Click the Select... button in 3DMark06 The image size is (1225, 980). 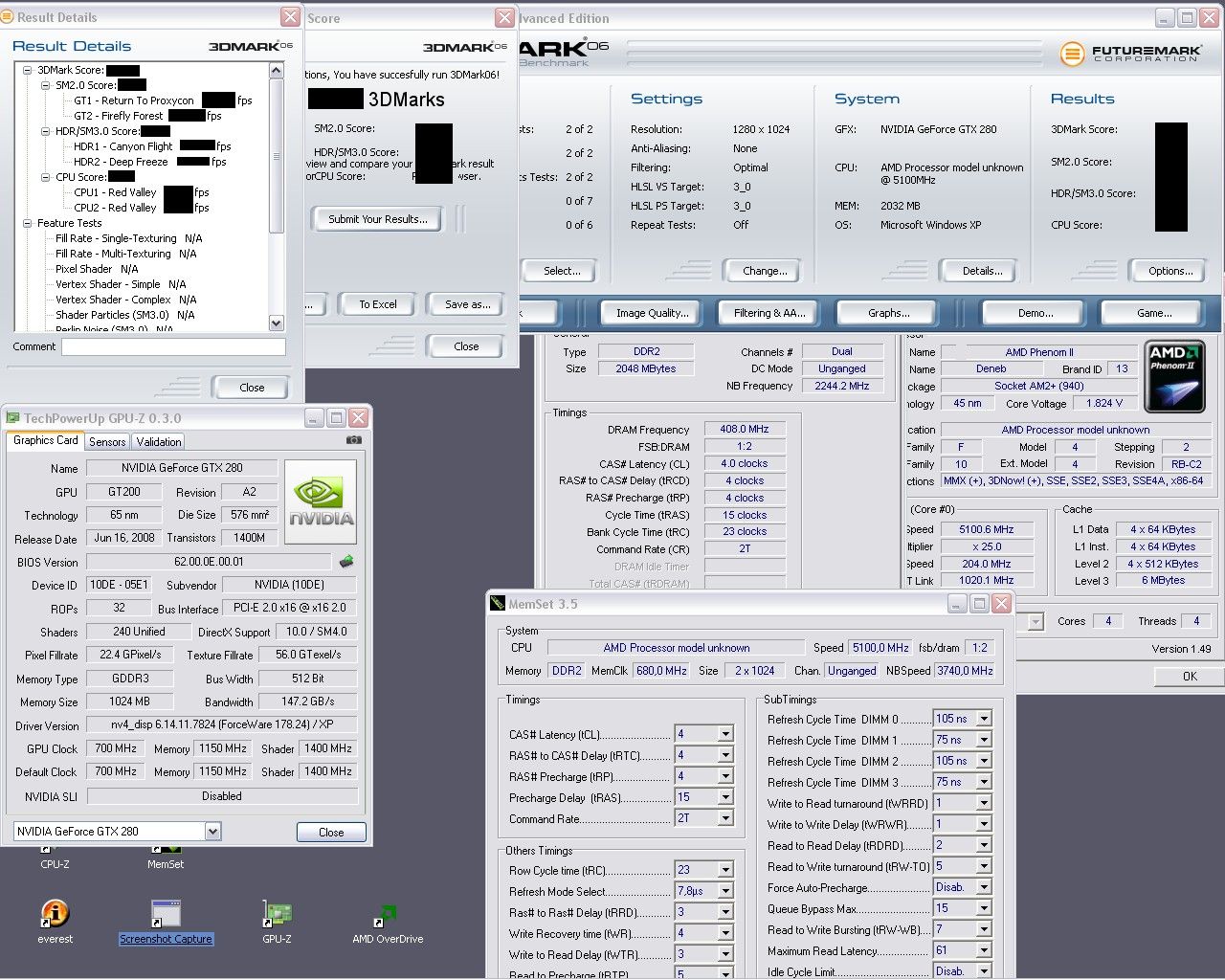click(562, 271)
